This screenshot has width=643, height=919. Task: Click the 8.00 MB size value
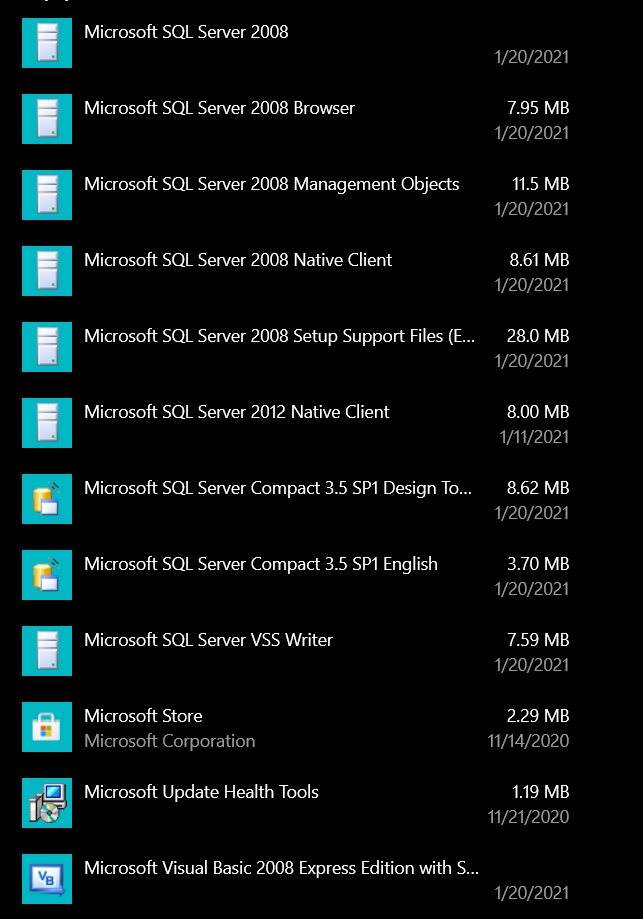point(538,412)
